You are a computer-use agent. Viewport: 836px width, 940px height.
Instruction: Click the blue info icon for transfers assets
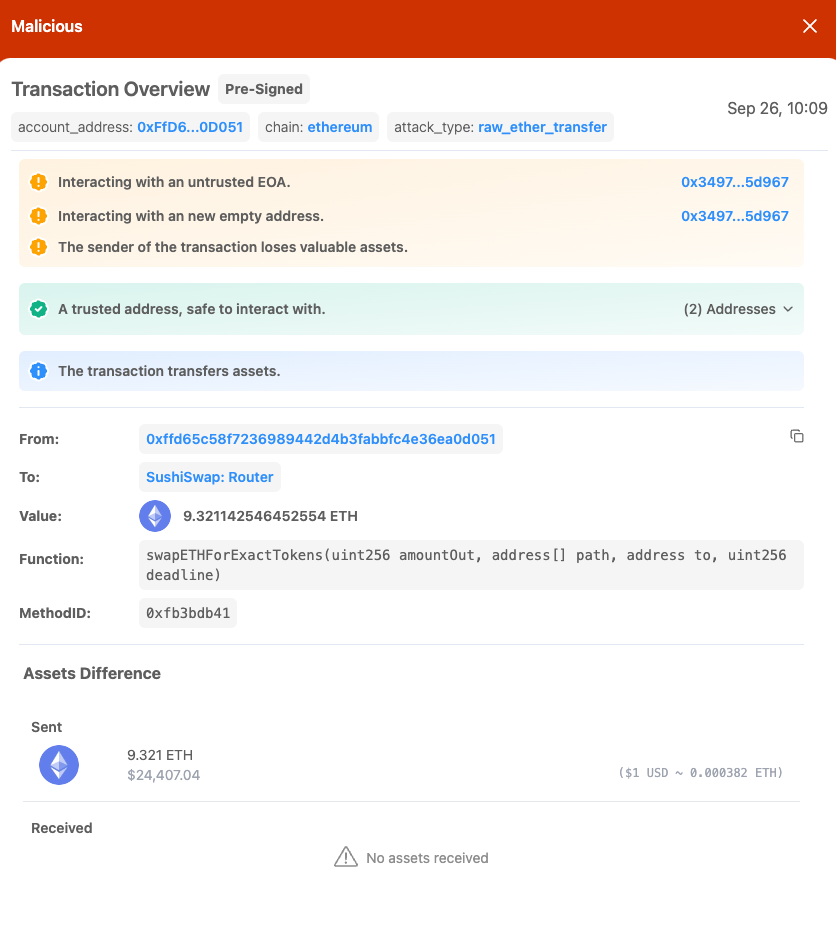tap(38, 371)
